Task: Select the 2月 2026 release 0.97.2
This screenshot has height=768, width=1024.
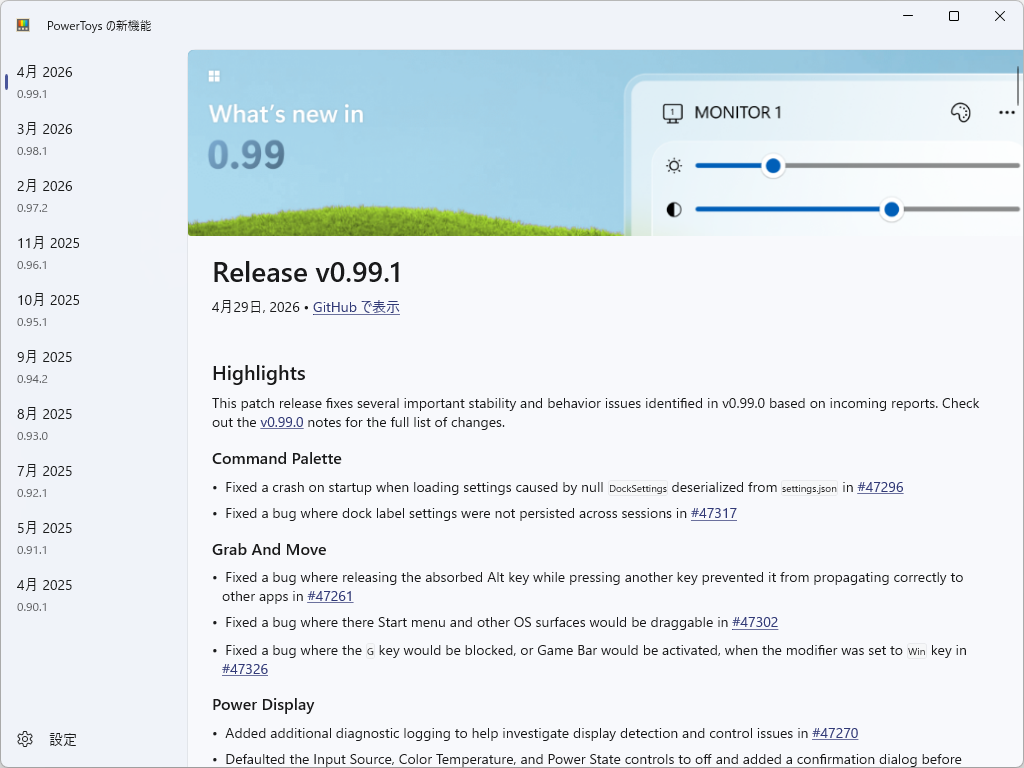Action: pos(94,196)
